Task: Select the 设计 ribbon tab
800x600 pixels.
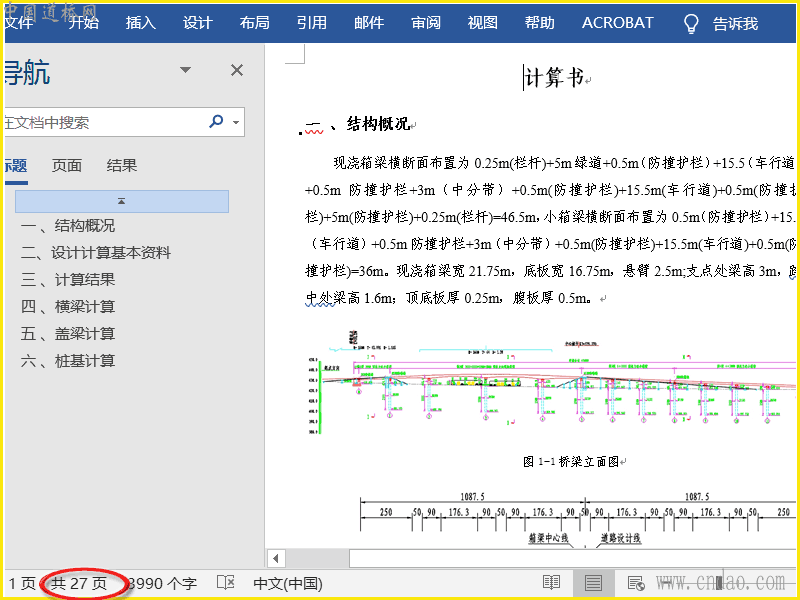Action: pyautogui.click(x=197, y=22)
